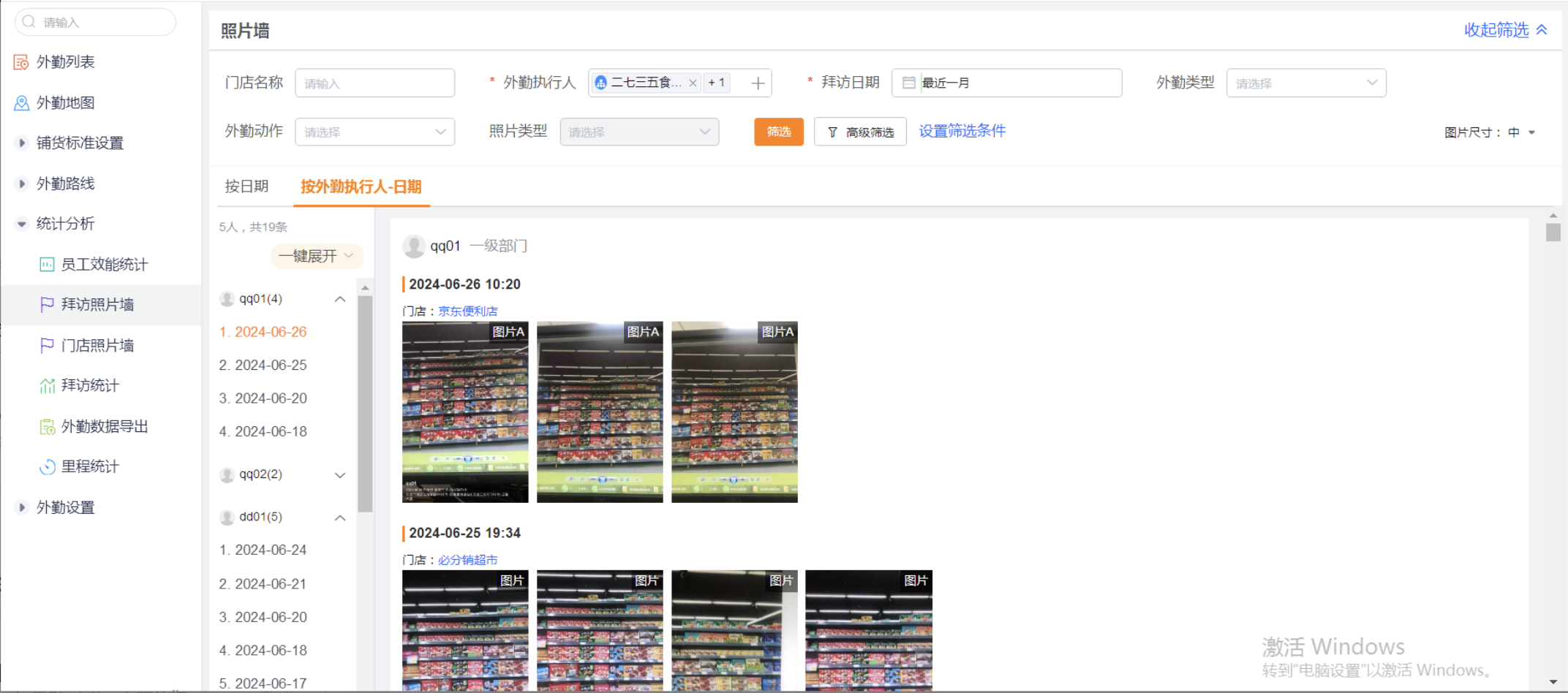1568x693 pixels.
Task: Click the photo wall vertical scrollbar thumb
Action: click(x=1553, y=232)
